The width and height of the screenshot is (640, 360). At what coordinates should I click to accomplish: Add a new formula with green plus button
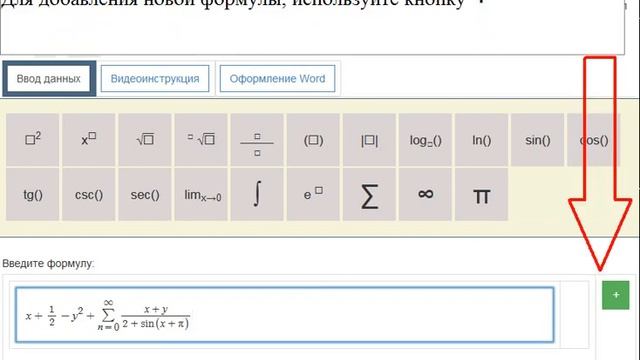(x=616, y=295)
